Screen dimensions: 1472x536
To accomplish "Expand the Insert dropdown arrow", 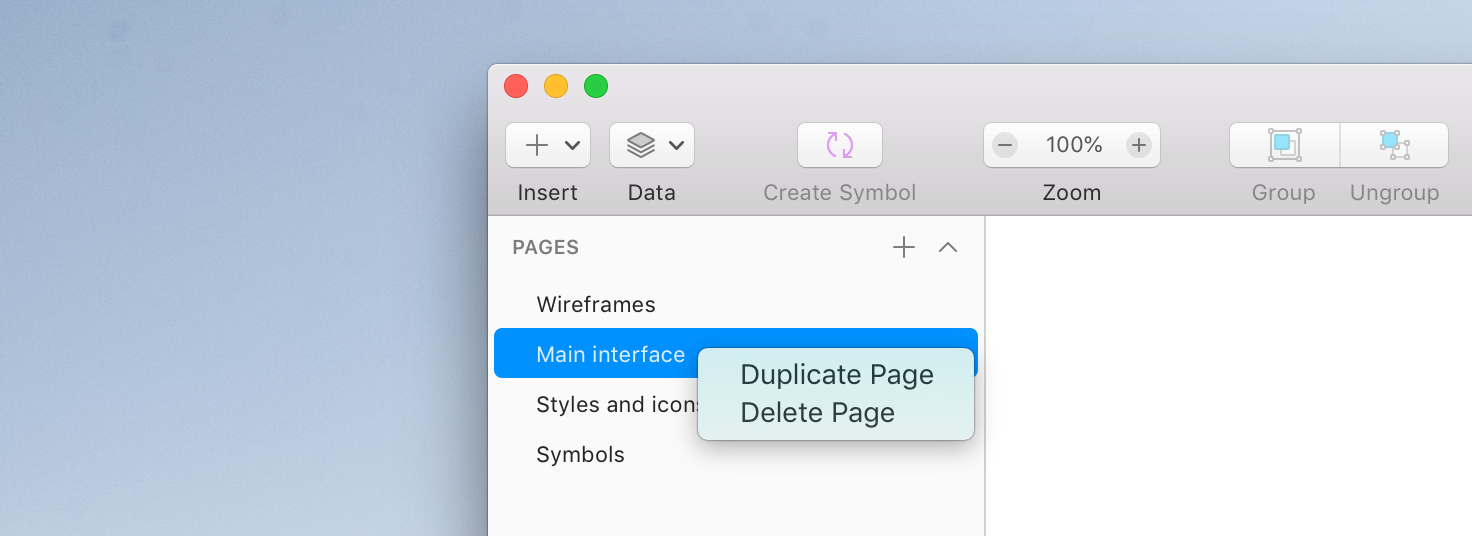I will [573, 146].
